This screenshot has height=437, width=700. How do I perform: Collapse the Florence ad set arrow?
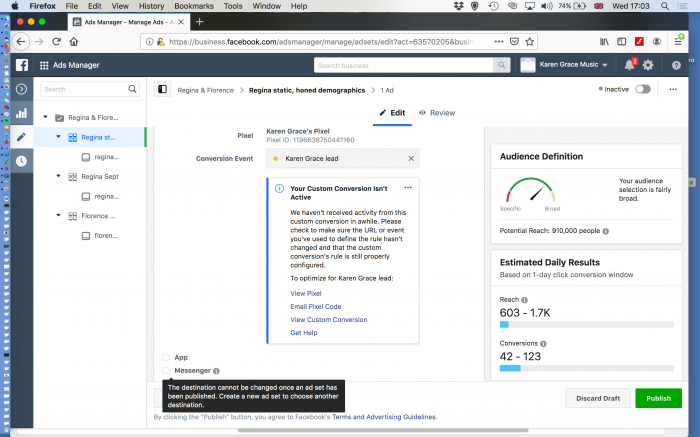58,215
